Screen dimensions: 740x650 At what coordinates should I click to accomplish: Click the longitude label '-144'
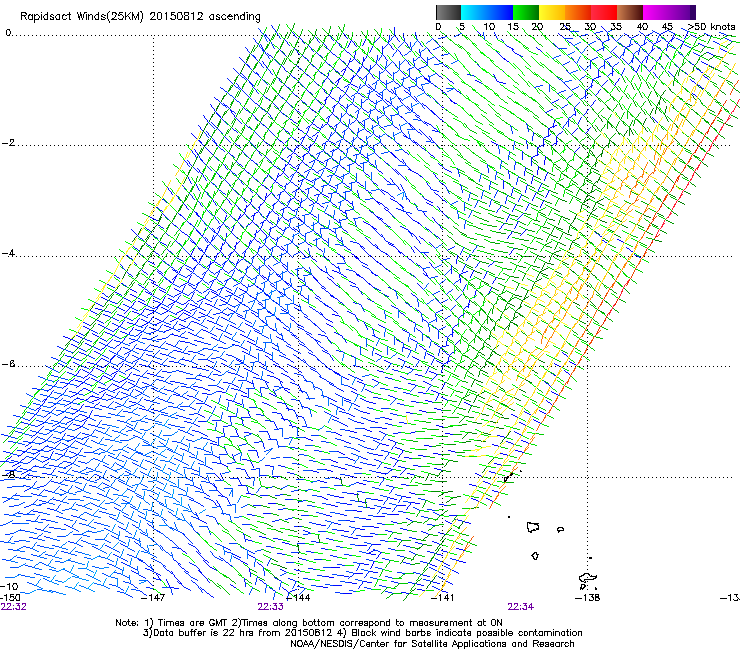coord(298,598)
